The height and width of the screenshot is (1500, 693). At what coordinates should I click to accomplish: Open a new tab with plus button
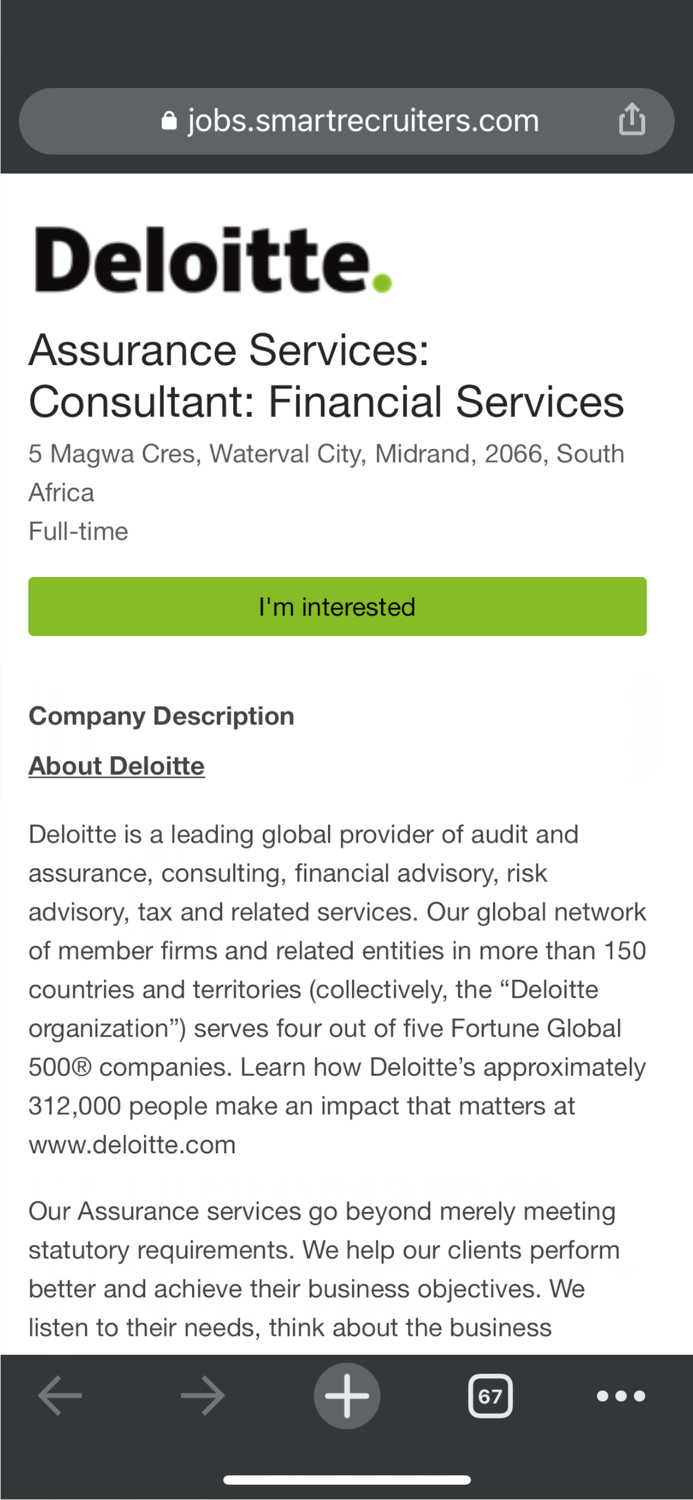click(x=347, y=1396)
